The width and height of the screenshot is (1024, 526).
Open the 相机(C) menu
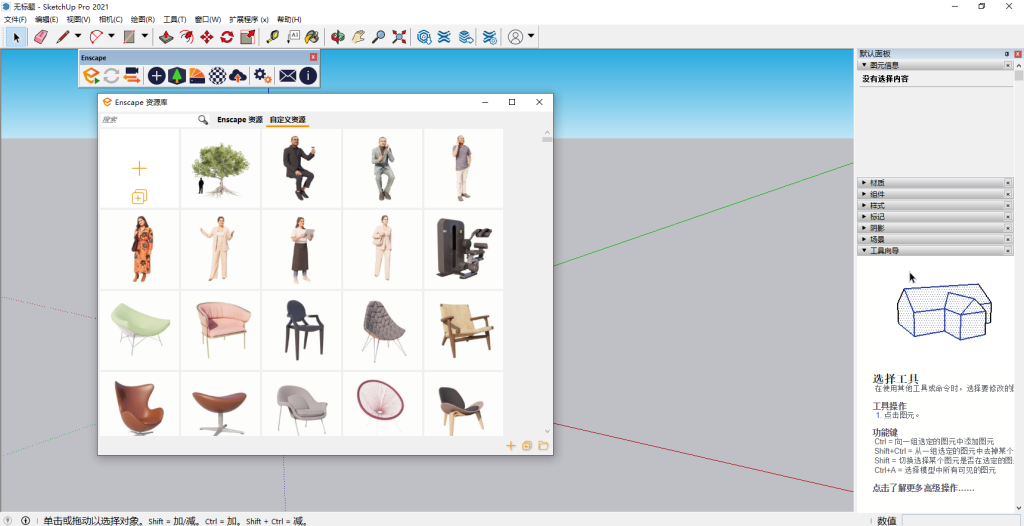tap(111, 19)
